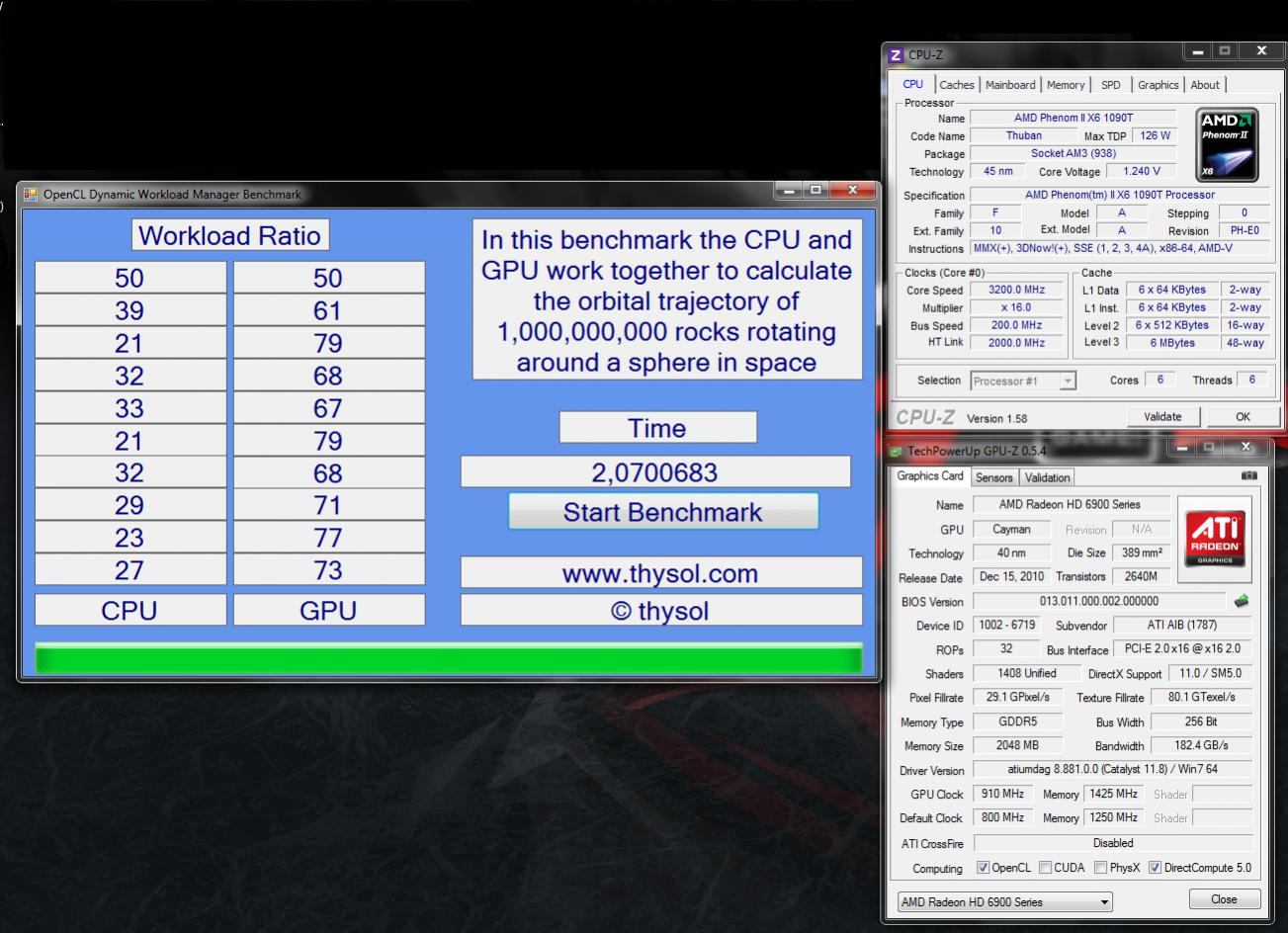Image resolution: width=1288 pixels, height=933 pixels.
Task: Click the BIOS save chip icon in GPU-Z
Action: click(x=1242, y=601)
